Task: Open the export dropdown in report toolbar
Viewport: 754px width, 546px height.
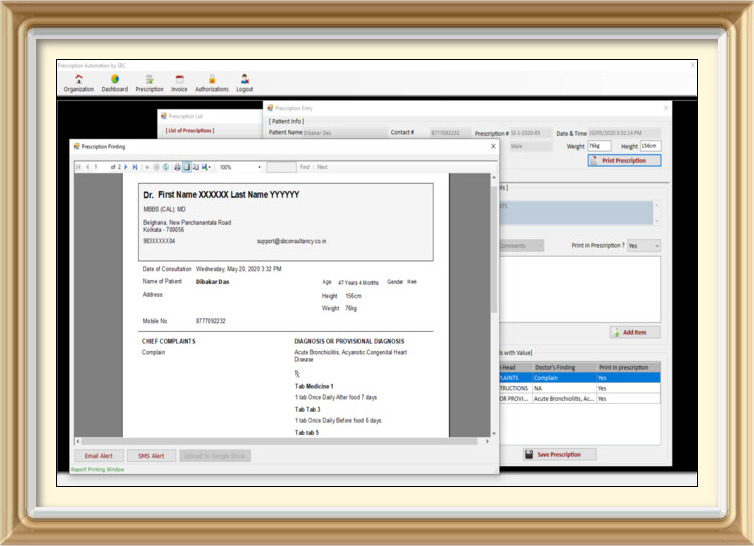Action: 207,167
